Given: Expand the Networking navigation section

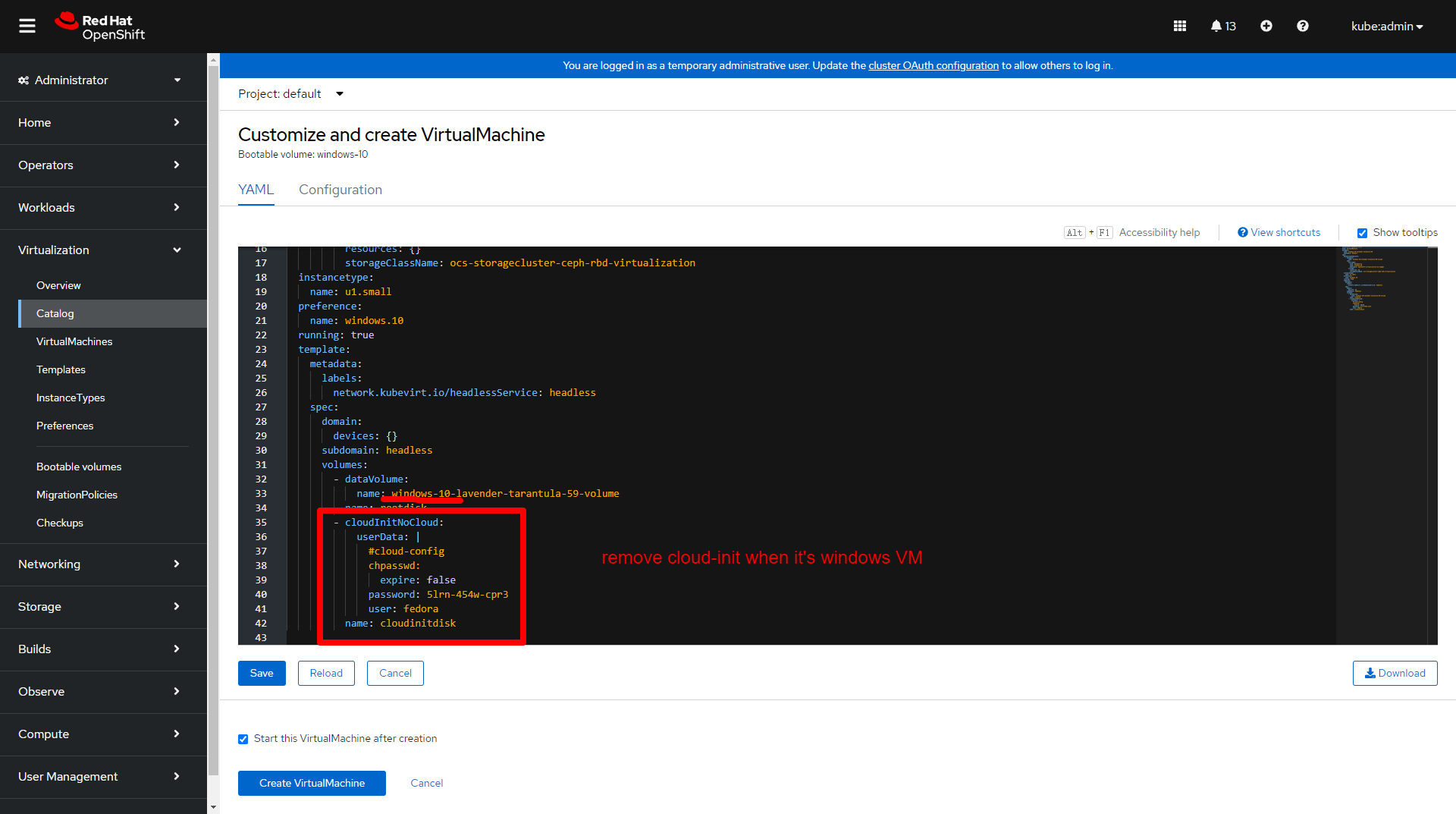Looking at the screenshot, I should pyautogui.click(x=103, y=564).
